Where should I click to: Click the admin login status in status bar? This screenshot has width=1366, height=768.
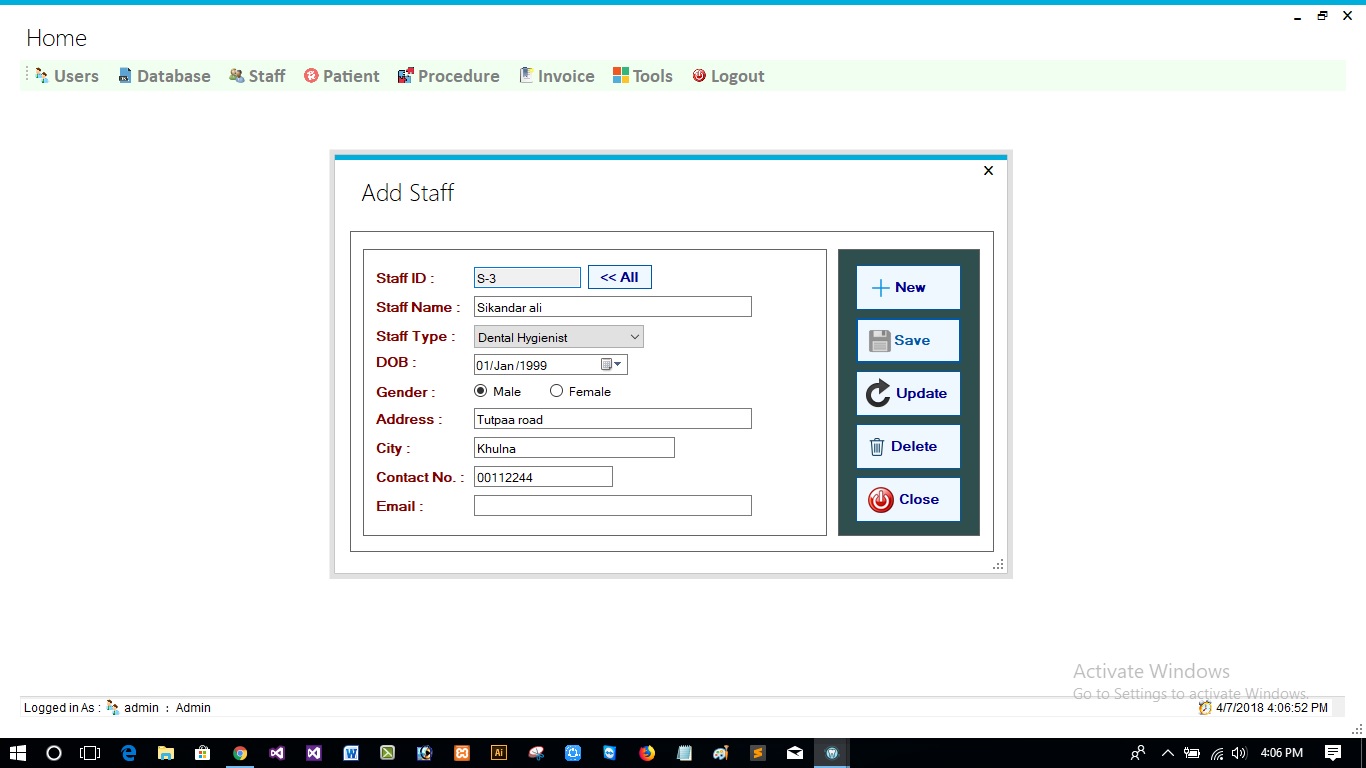tap(141, 707)
